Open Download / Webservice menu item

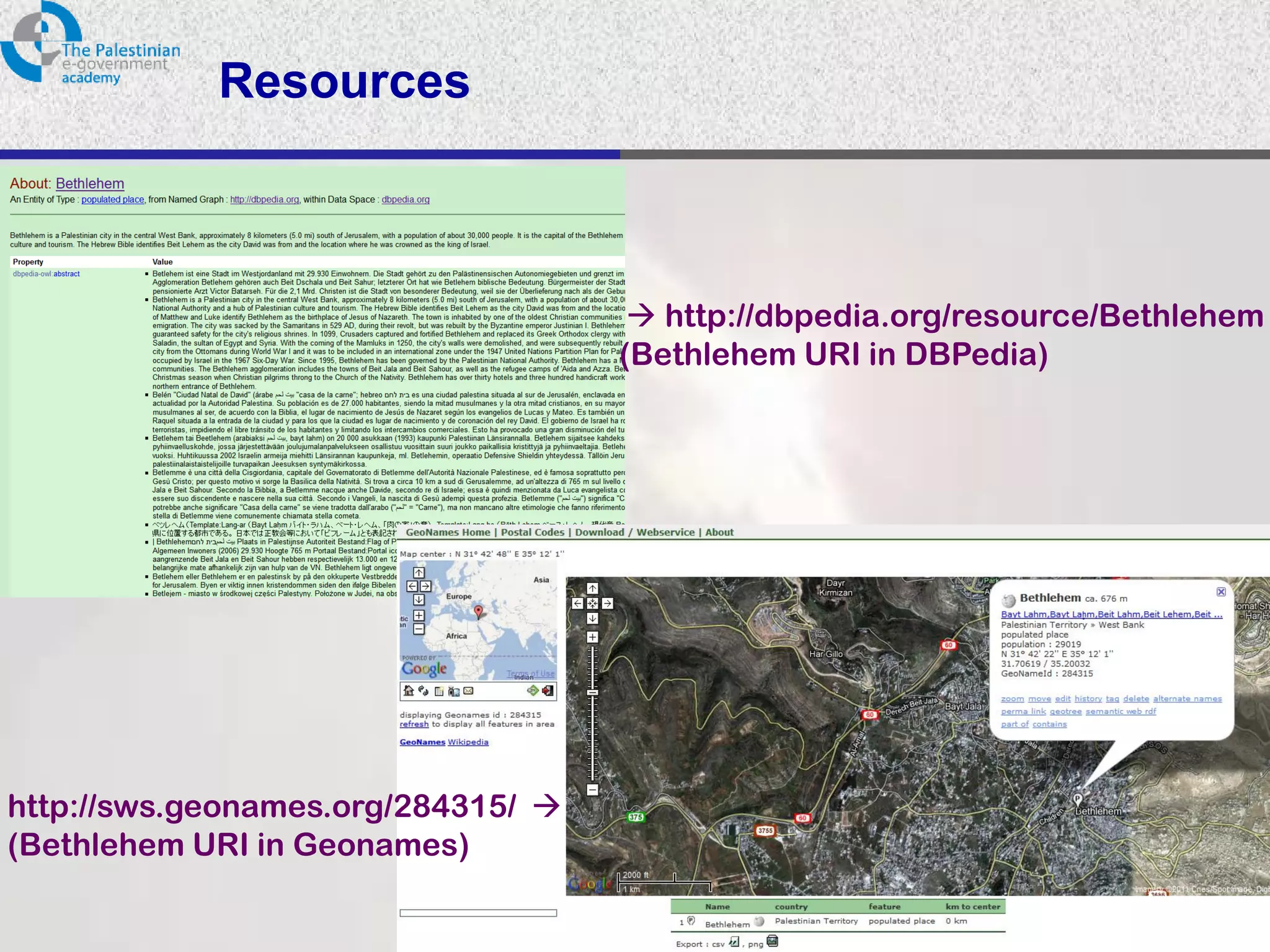click(635, 532)
